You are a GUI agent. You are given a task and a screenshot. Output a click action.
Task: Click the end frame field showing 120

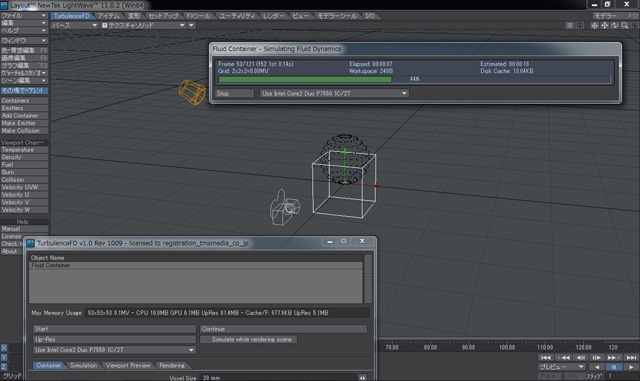[622, 347]
